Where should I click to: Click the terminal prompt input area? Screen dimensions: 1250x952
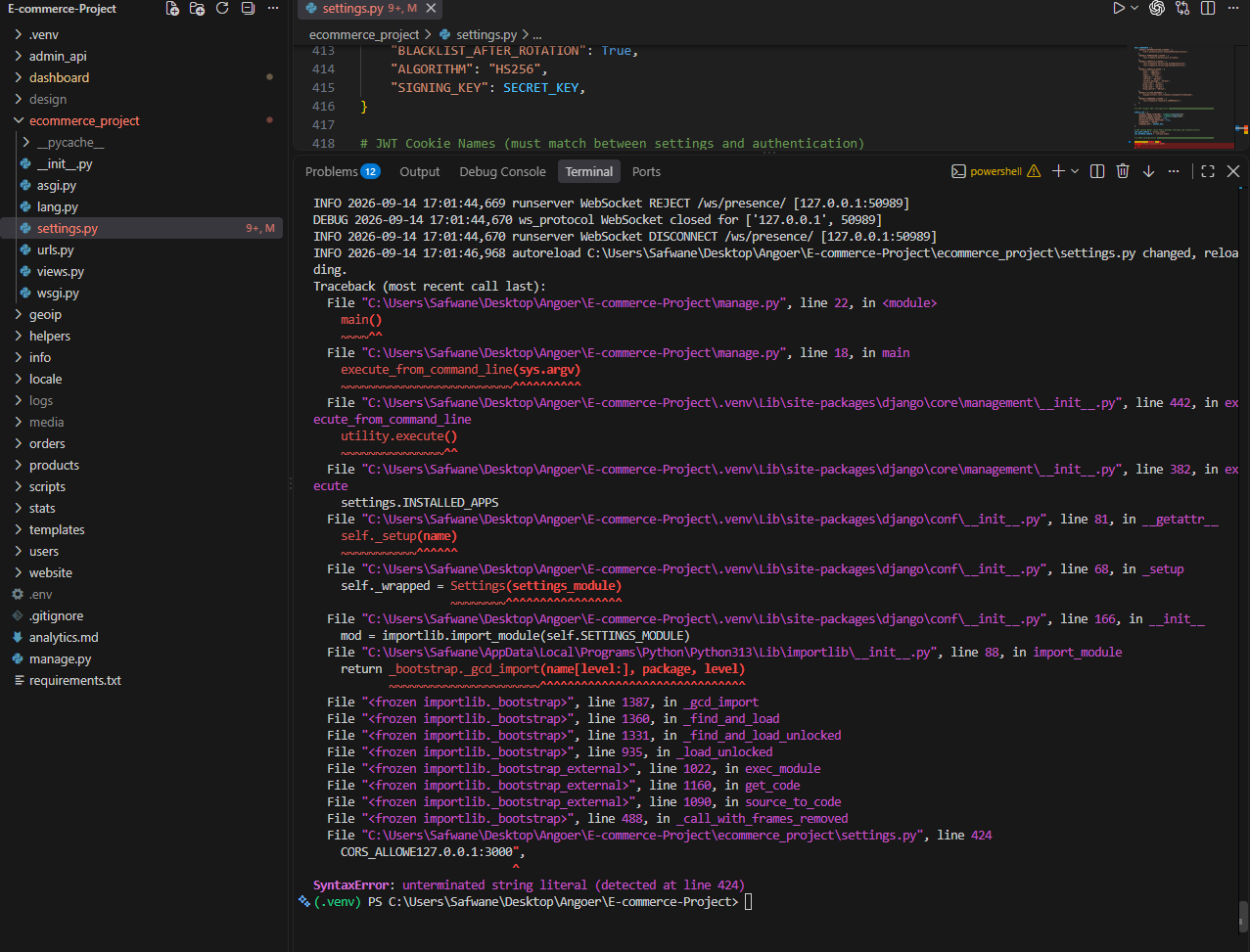point(749,901)
